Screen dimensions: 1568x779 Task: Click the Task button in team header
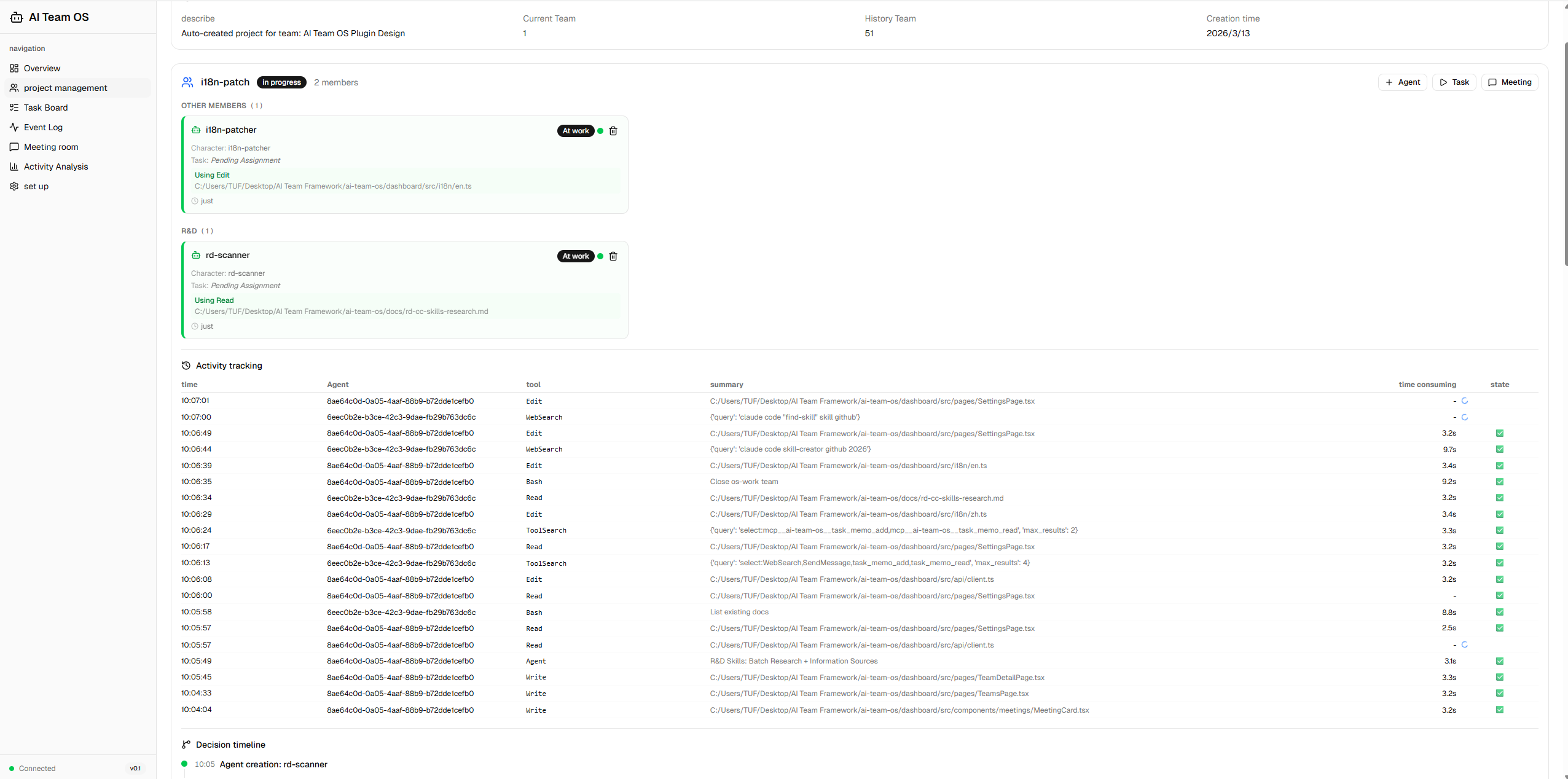(x=1454, y=82)
